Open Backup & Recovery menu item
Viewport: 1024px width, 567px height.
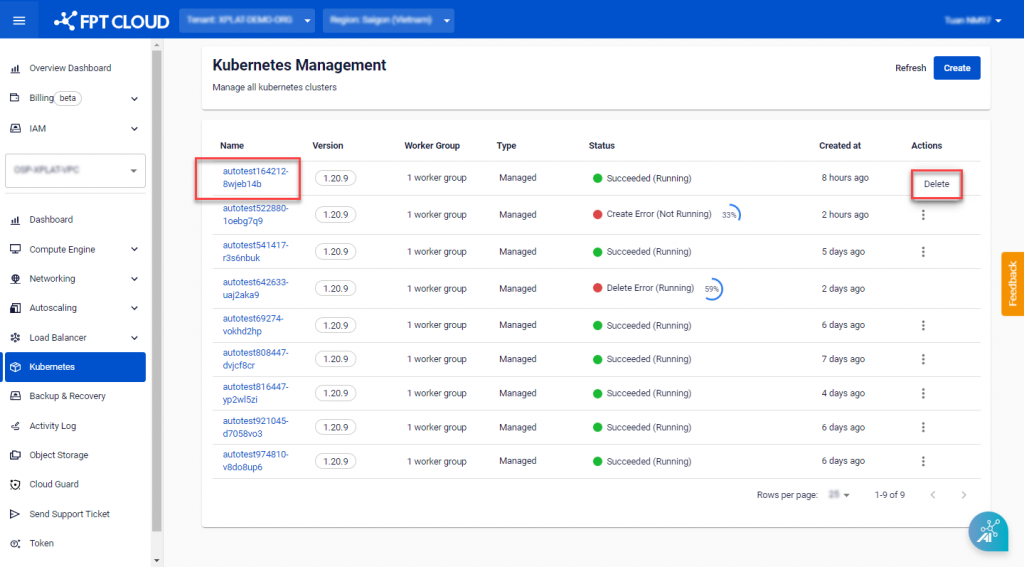[67, 396]
